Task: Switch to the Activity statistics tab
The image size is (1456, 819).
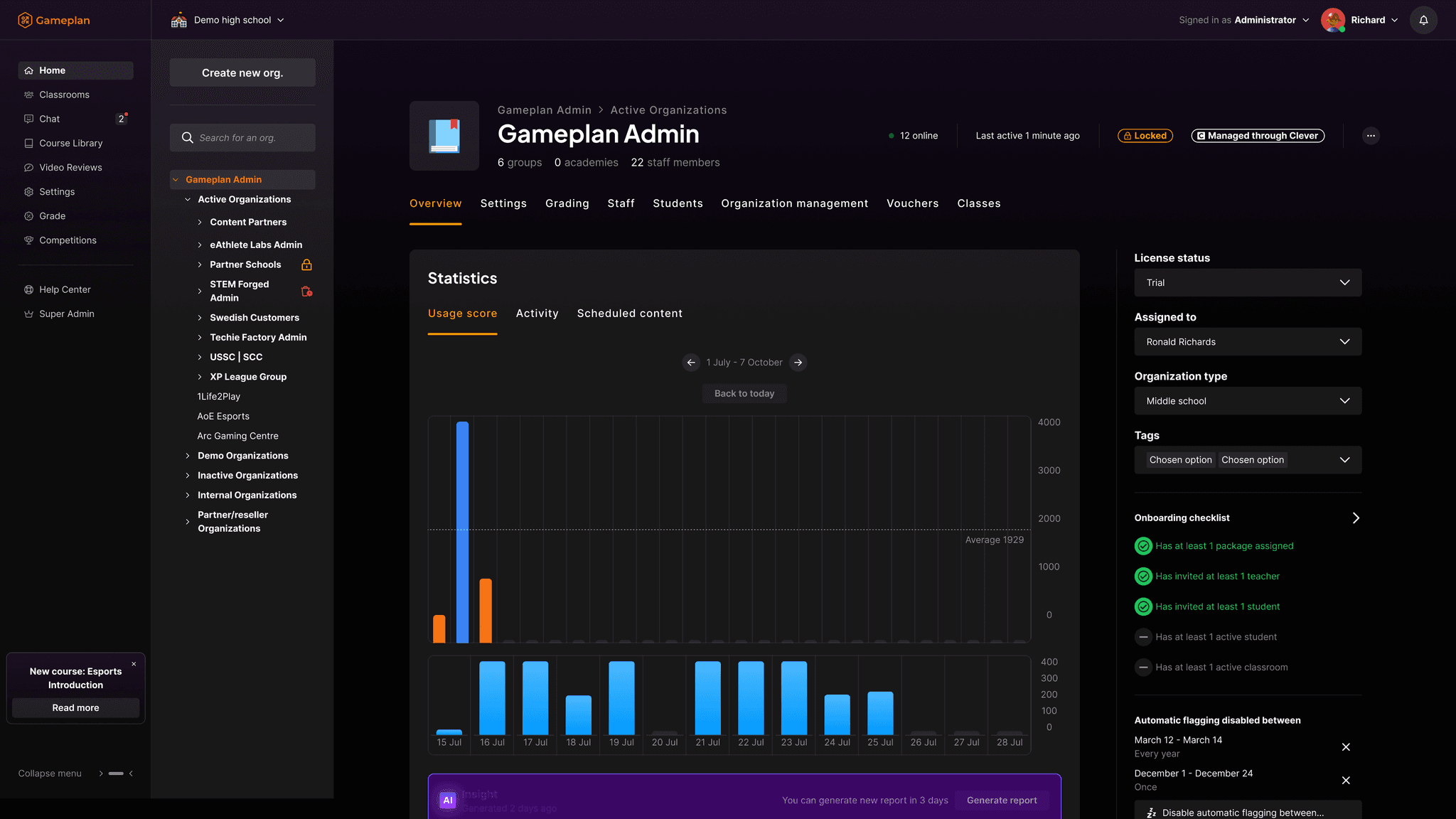Action: [537, 314]
